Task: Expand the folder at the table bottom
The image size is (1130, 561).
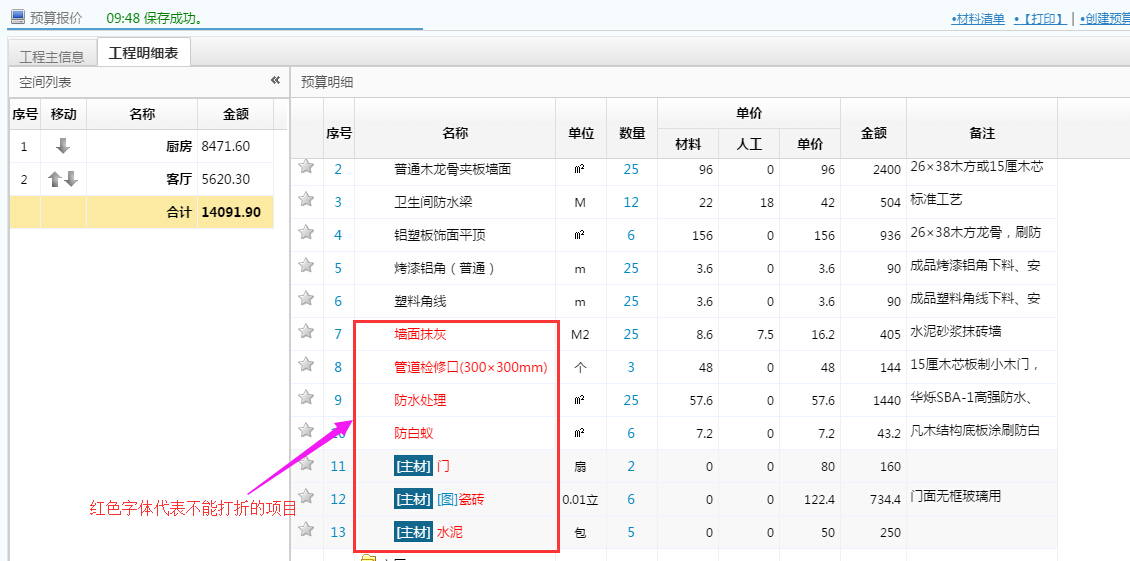Action: point(368,557)
